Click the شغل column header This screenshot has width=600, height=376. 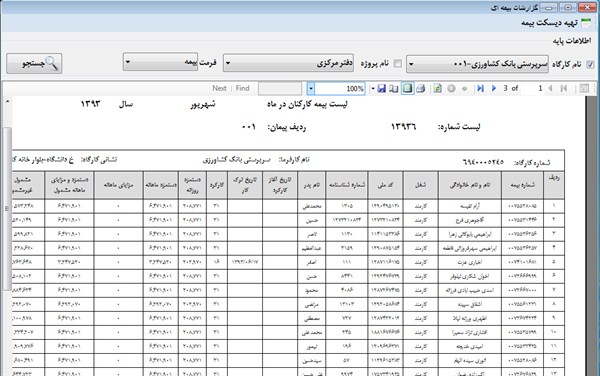coord(421,185)
